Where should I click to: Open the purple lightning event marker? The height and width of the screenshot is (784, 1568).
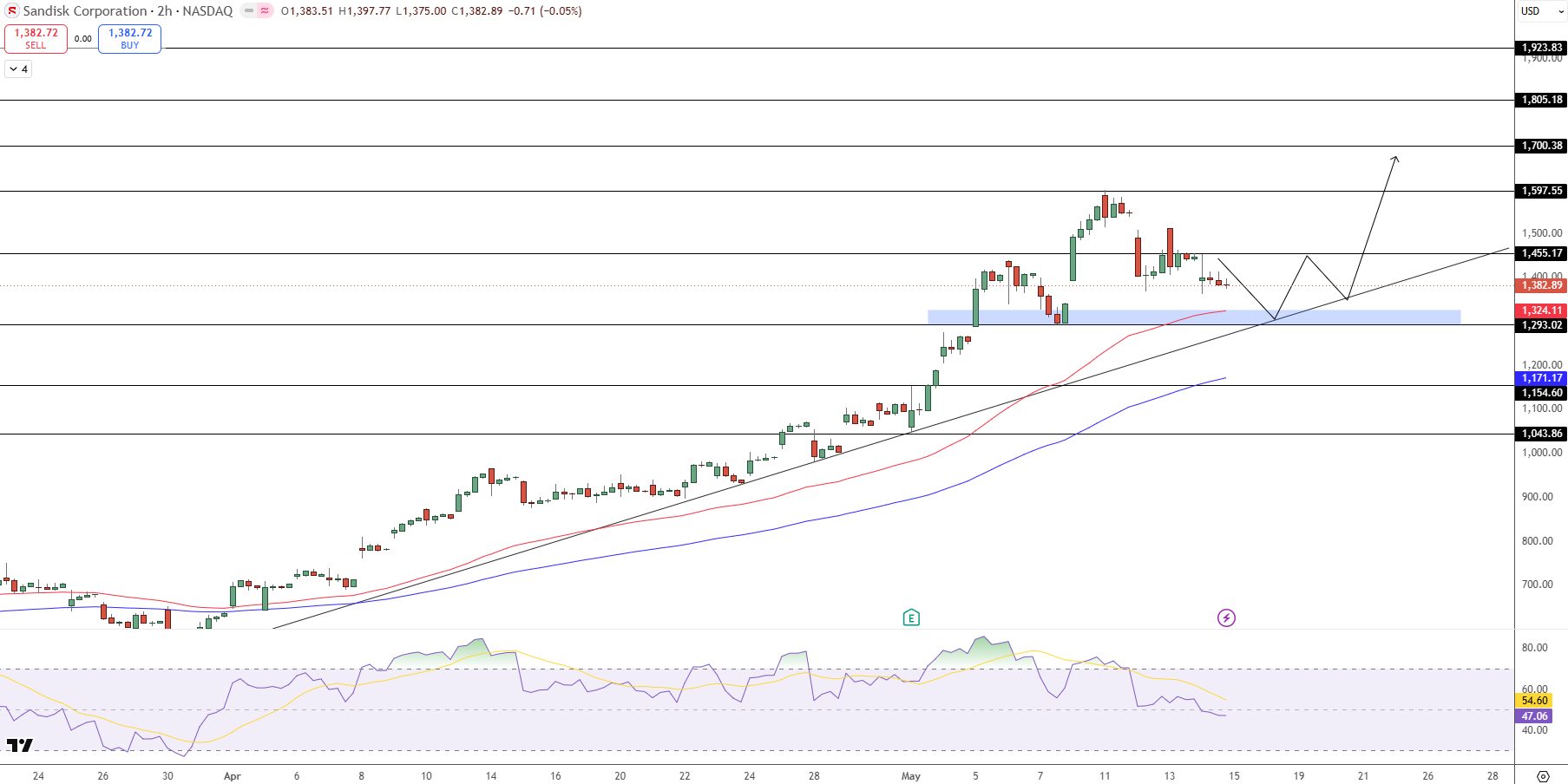1226,617
